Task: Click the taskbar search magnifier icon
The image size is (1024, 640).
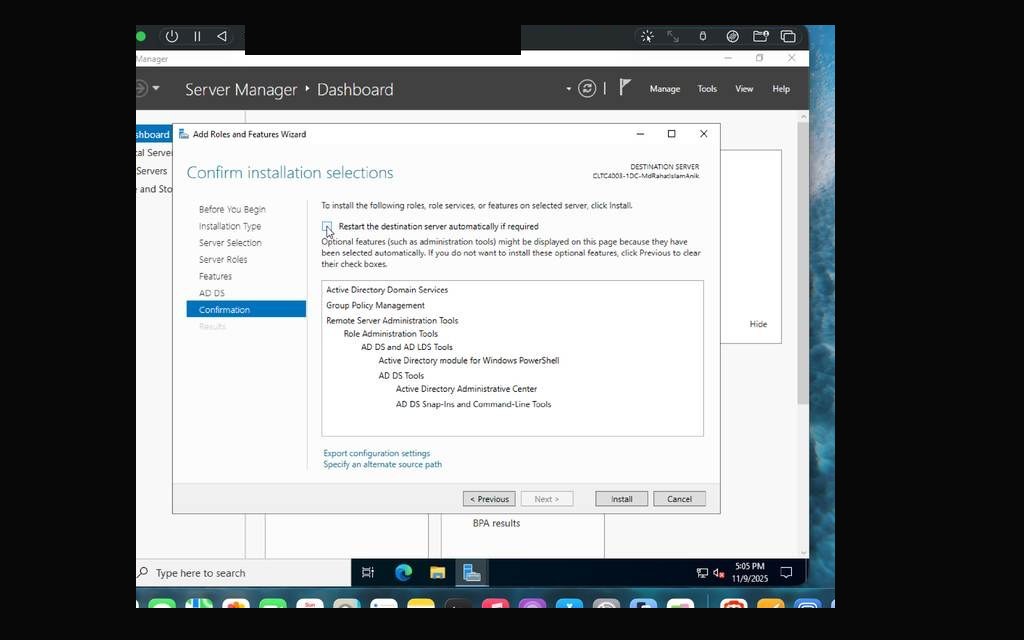Action: click(x=142, y=573)
